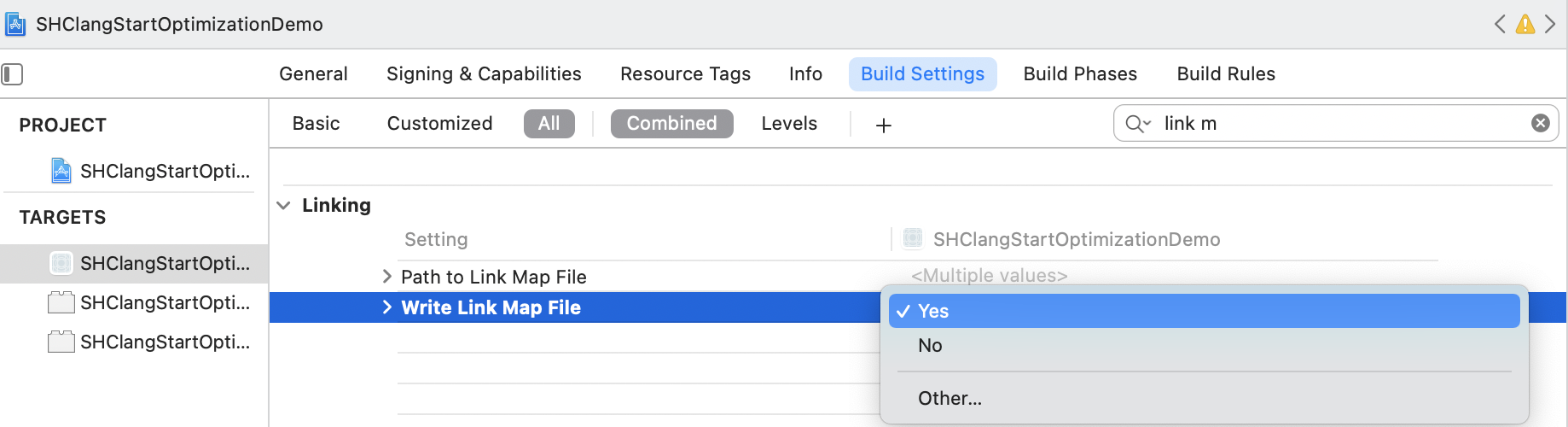The width and height of the screenshot is (1568, 427).
Task: Toggle the project navigator sidebar icon
Action: click(x=12, y=74)
